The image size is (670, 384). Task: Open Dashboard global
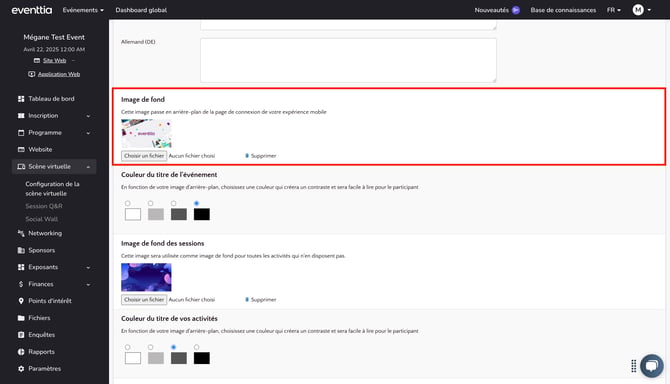click(141, 10)
